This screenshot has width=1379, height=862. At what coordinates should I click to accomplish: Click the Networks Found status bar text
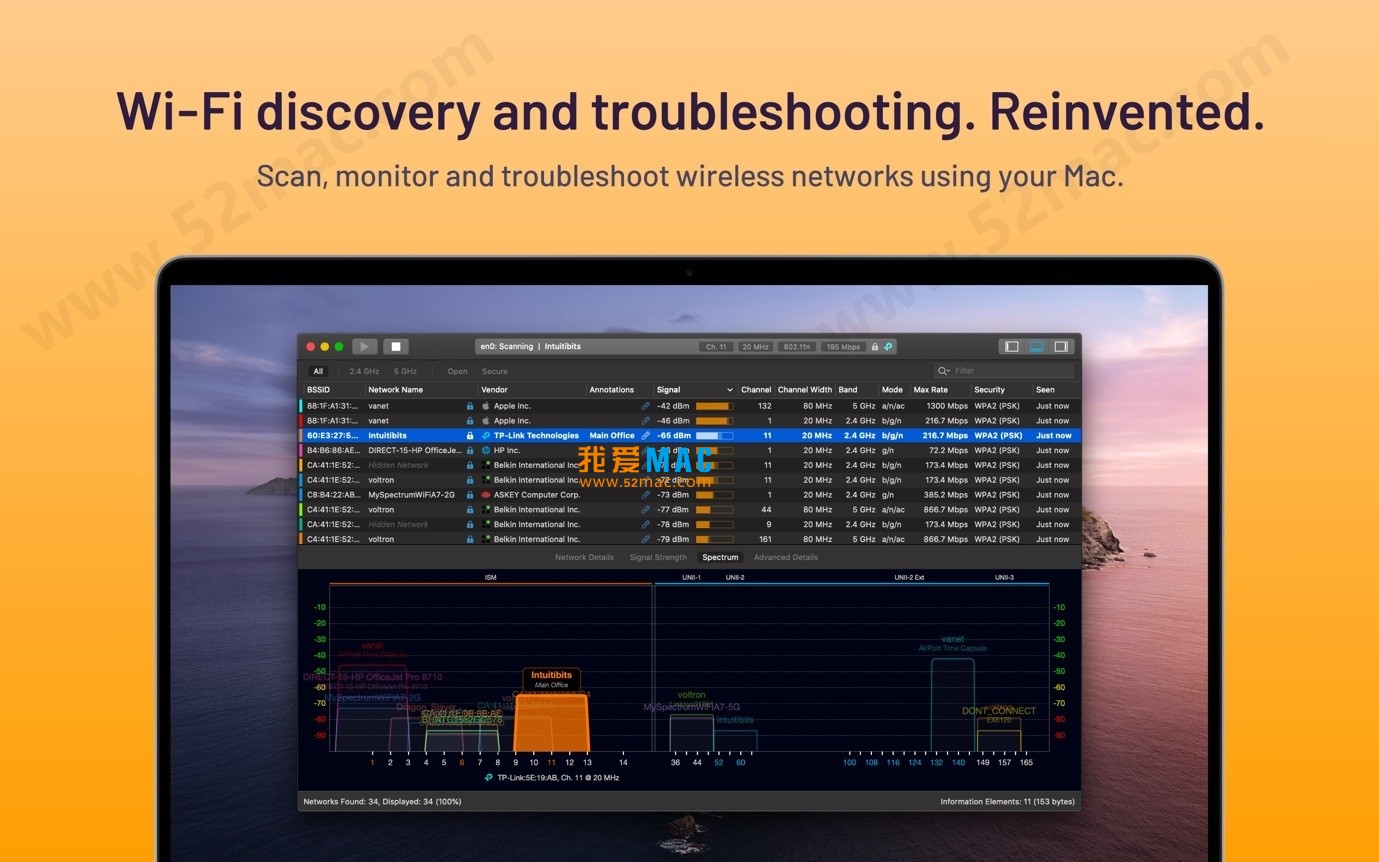pos(381,802)
